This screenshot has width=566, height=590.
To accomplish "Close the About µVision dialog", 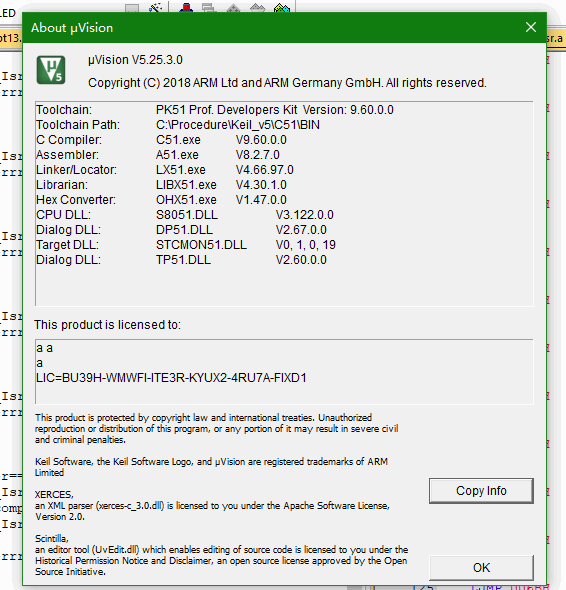I will pyautogui.click(x=531, y=27).
